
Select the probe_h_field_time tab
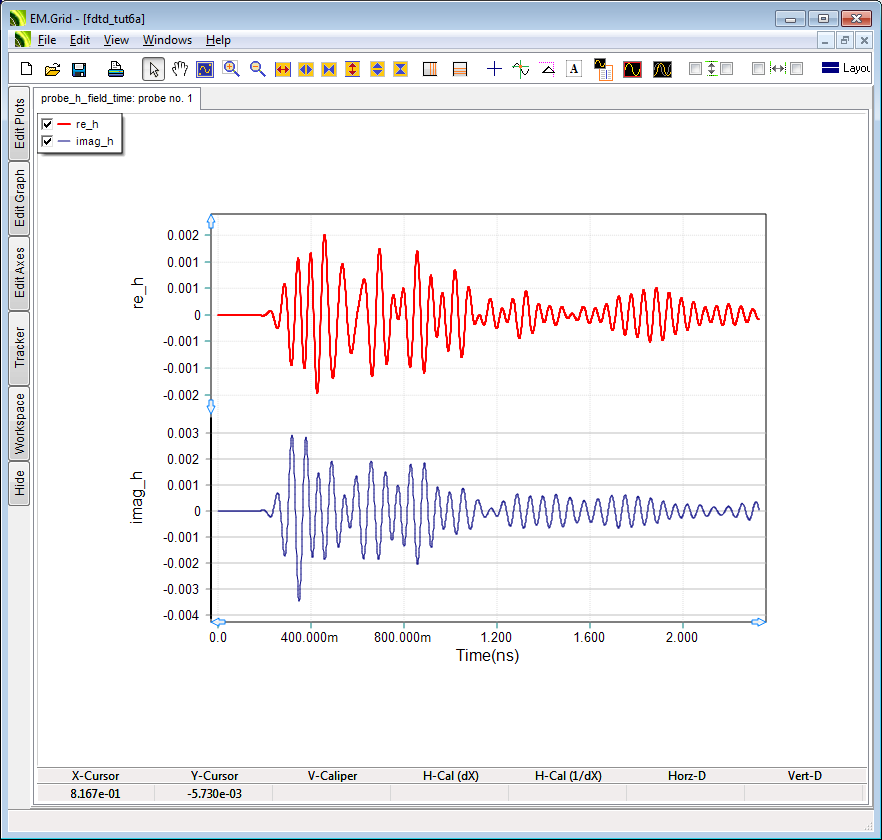click(117, 99)
